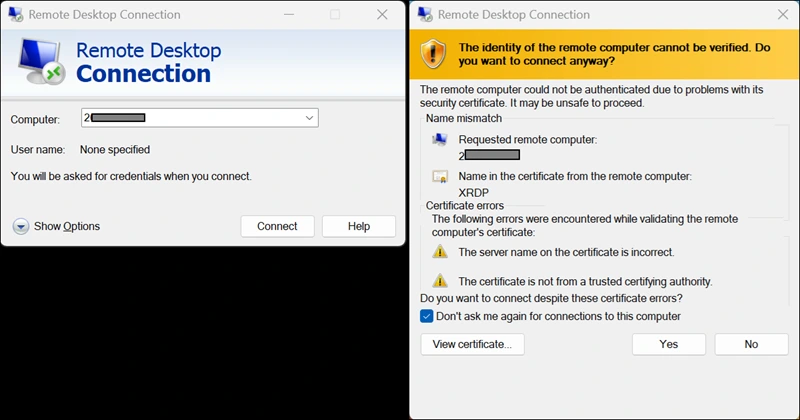Click 'The certificate is not from a trusted certifying authority.'
The image size is (800, 420).
(585, 281)
